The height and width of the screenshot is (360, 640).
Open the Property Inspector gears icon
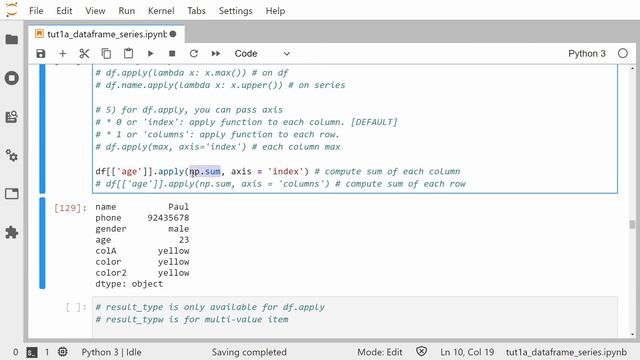(12, 156)
